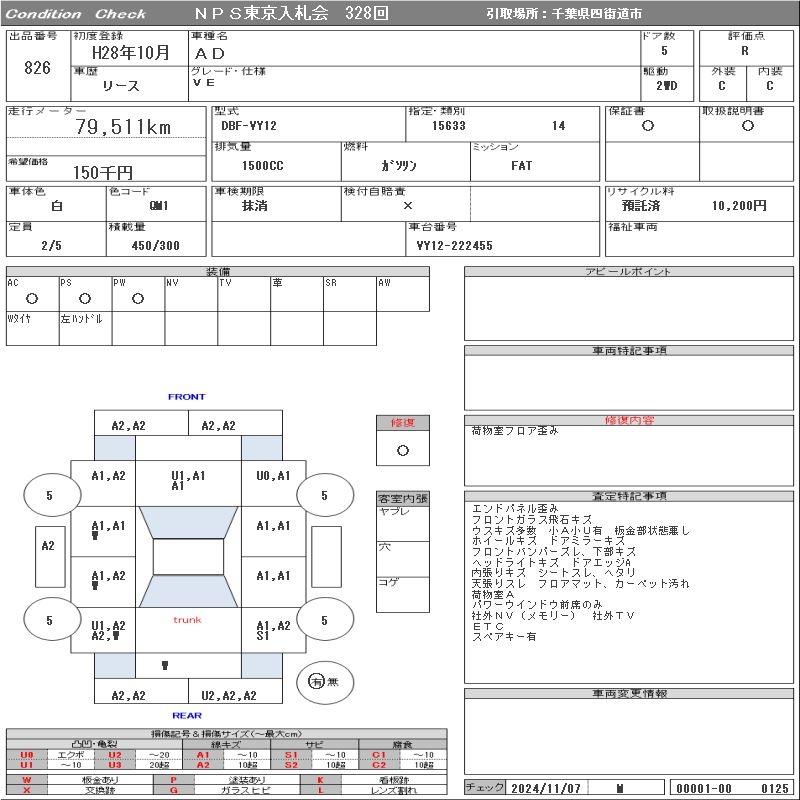This screenshot has height=800, width=800.
Task: Click the 保証書 warranty circle mark
Action: (648, 126)
